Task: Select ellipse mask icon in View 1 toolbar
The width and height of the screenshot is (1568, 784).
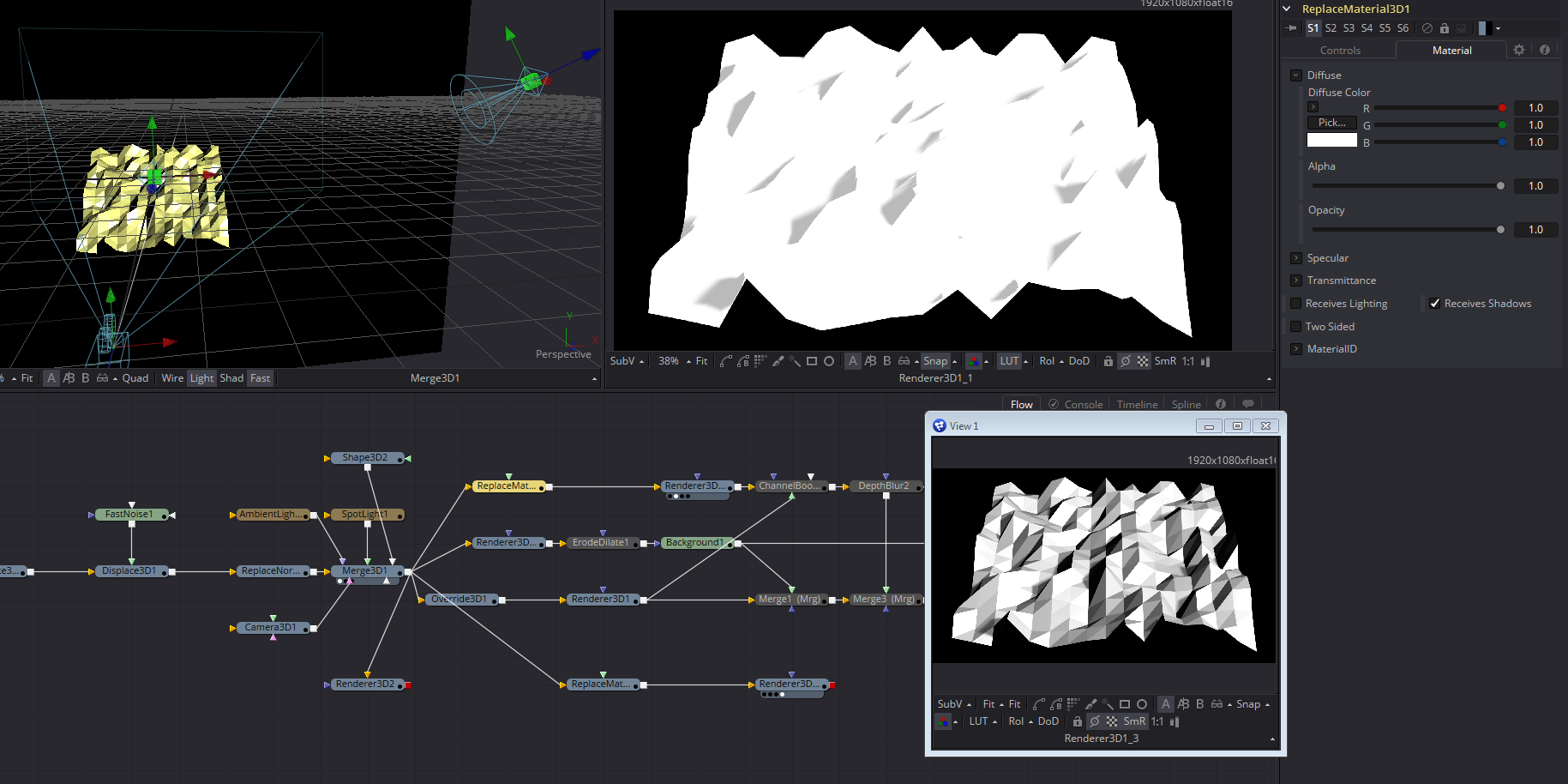Action: click(x=1142, y=704)
